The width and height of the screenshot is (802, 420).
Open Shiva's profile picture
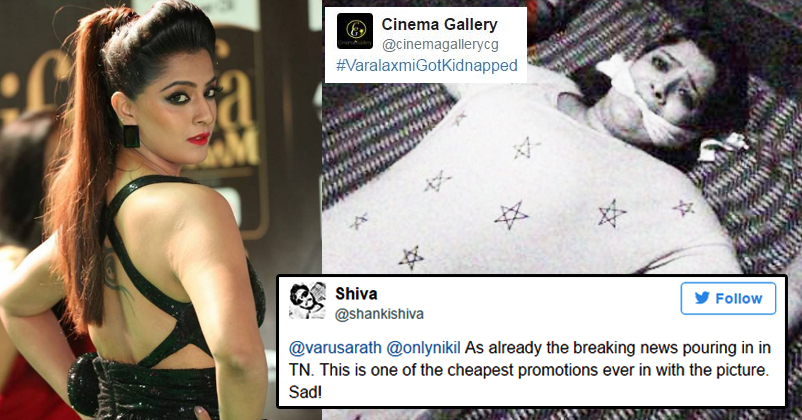tap(307, 301)
